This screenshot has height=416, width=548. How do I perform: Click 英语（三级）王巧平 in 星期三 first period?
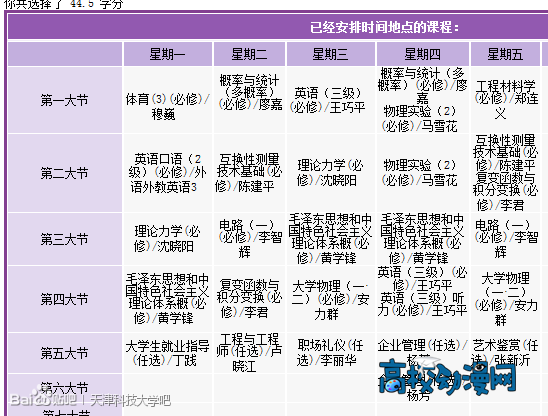pyautogui.click(x=331, y=100)
